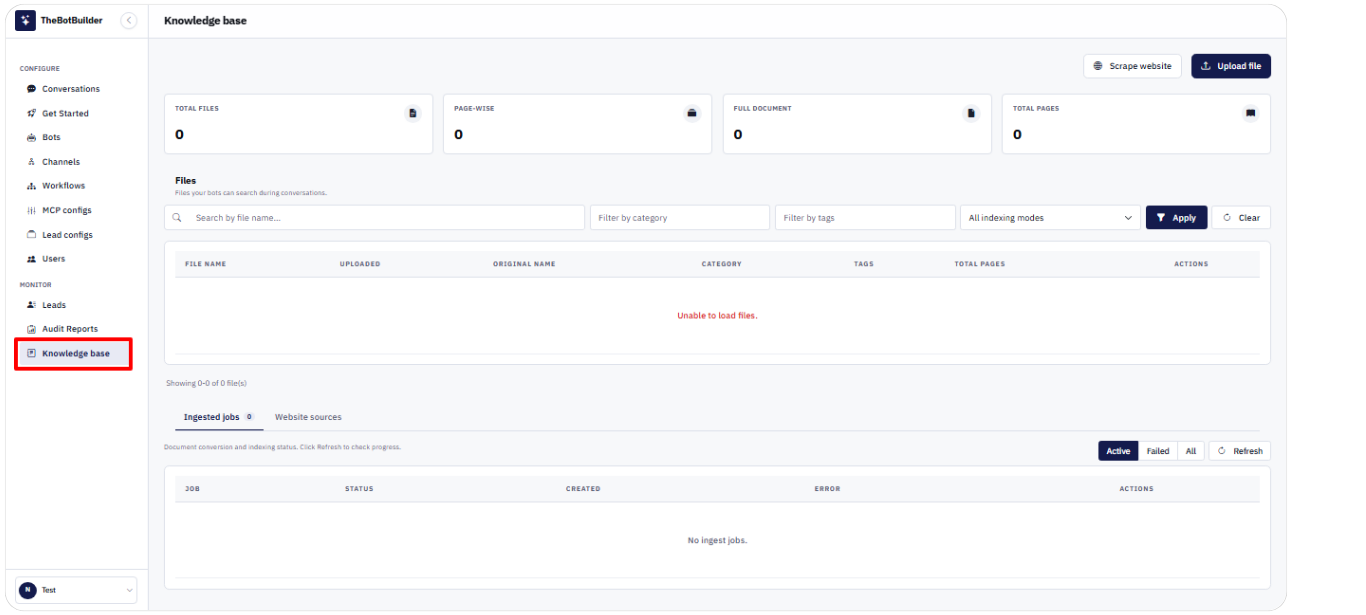Click the STATUS column header
The width and height of the screenshot is (1366, 615).
pos(359,489)
